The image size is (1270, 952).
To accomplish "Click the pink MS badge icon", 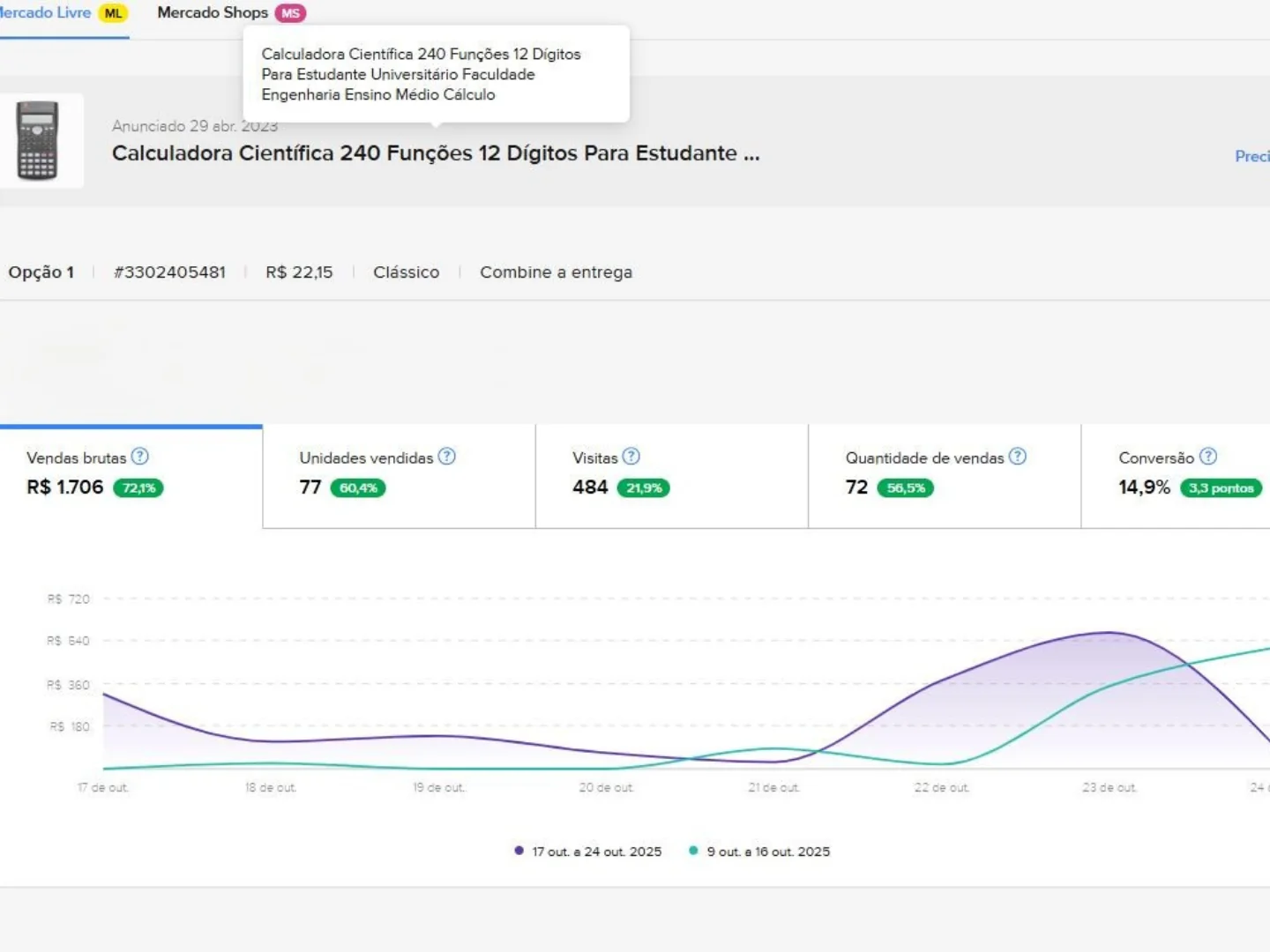I will 290,13.
